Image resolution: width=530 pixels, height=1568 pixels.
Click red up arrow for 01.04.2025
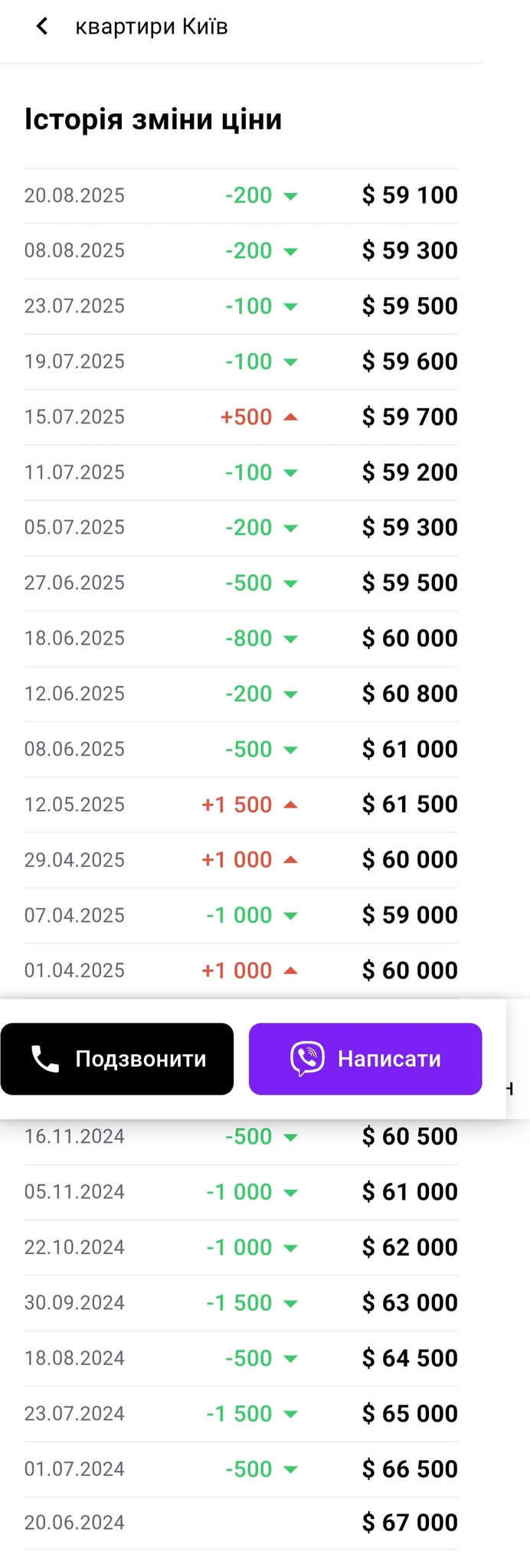290,970
